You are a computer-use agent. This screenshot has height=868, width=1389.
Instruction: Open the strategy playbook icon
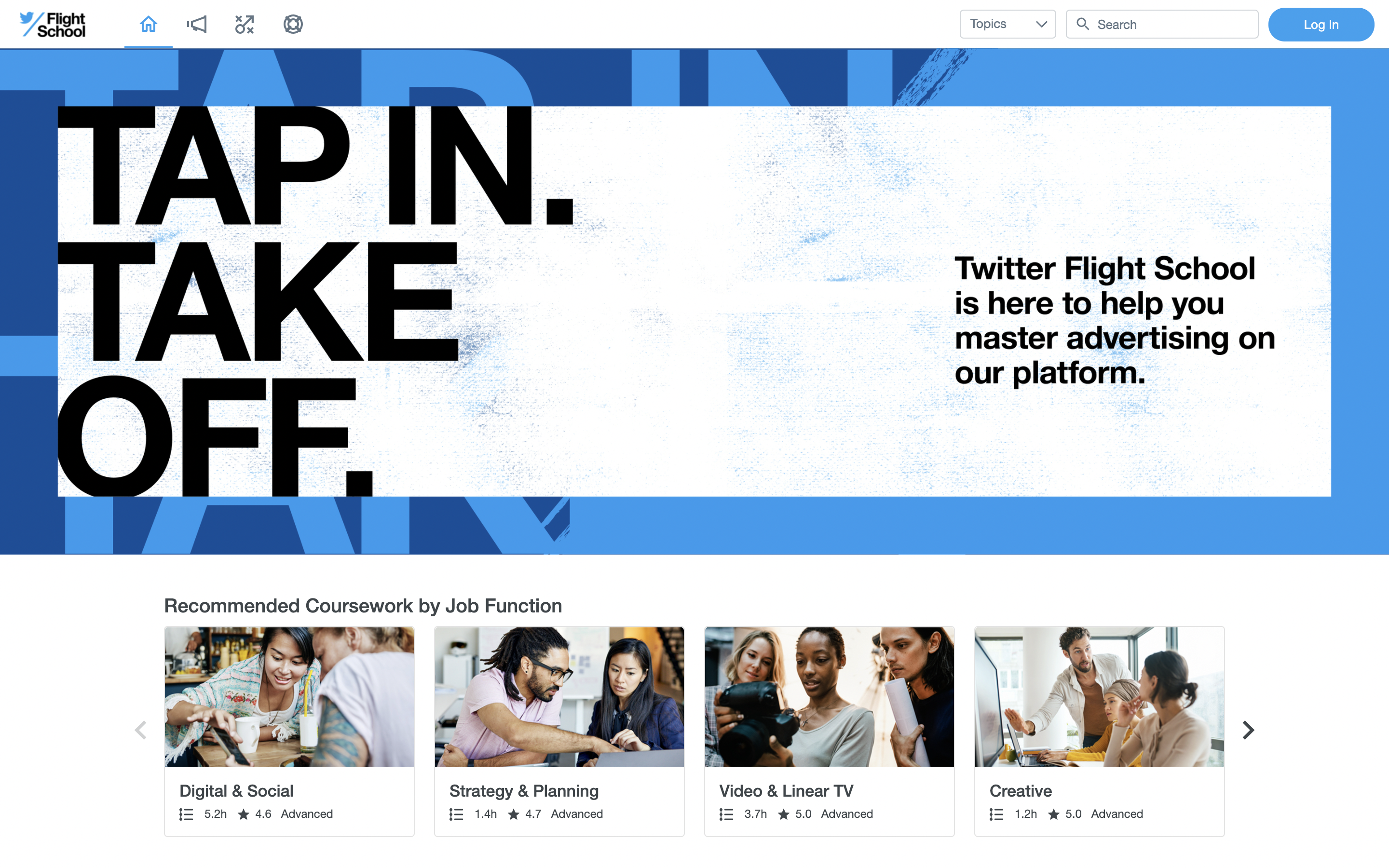pyautogui.click(x=245, y=24)
